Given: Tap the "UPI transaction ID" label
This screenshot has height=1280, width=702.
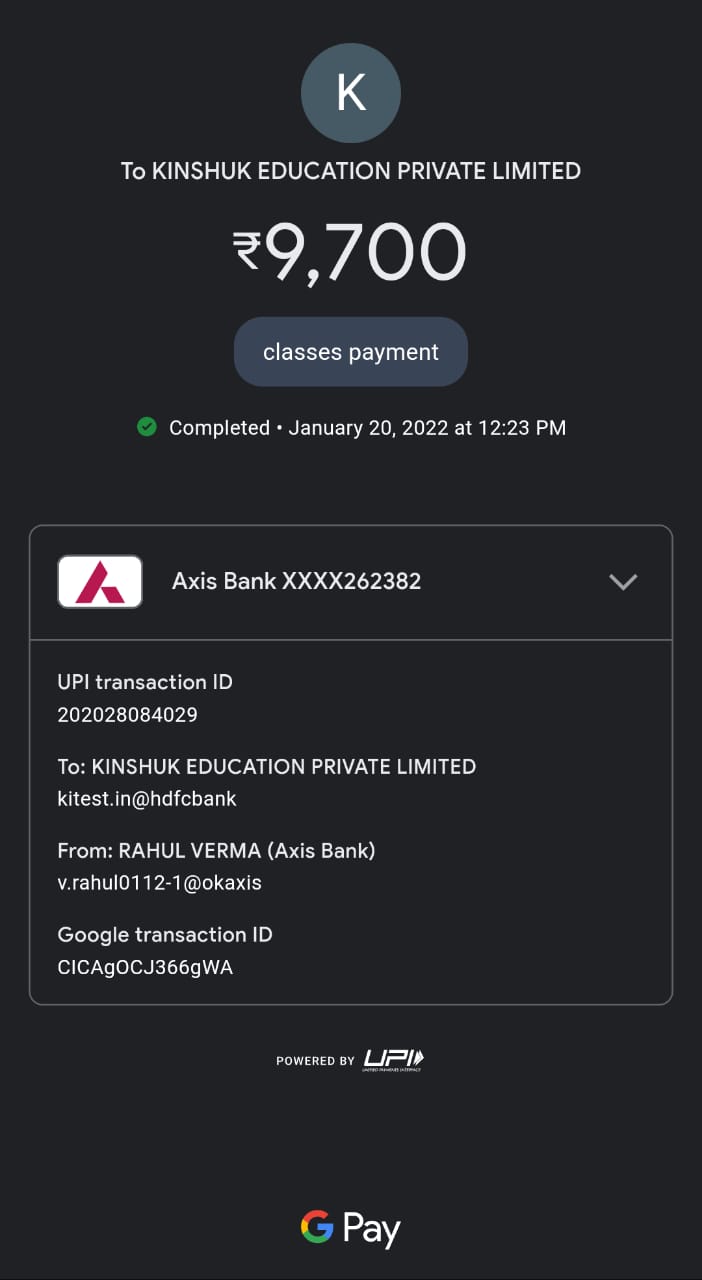Looking at the screenshot, I should [145, 682].
